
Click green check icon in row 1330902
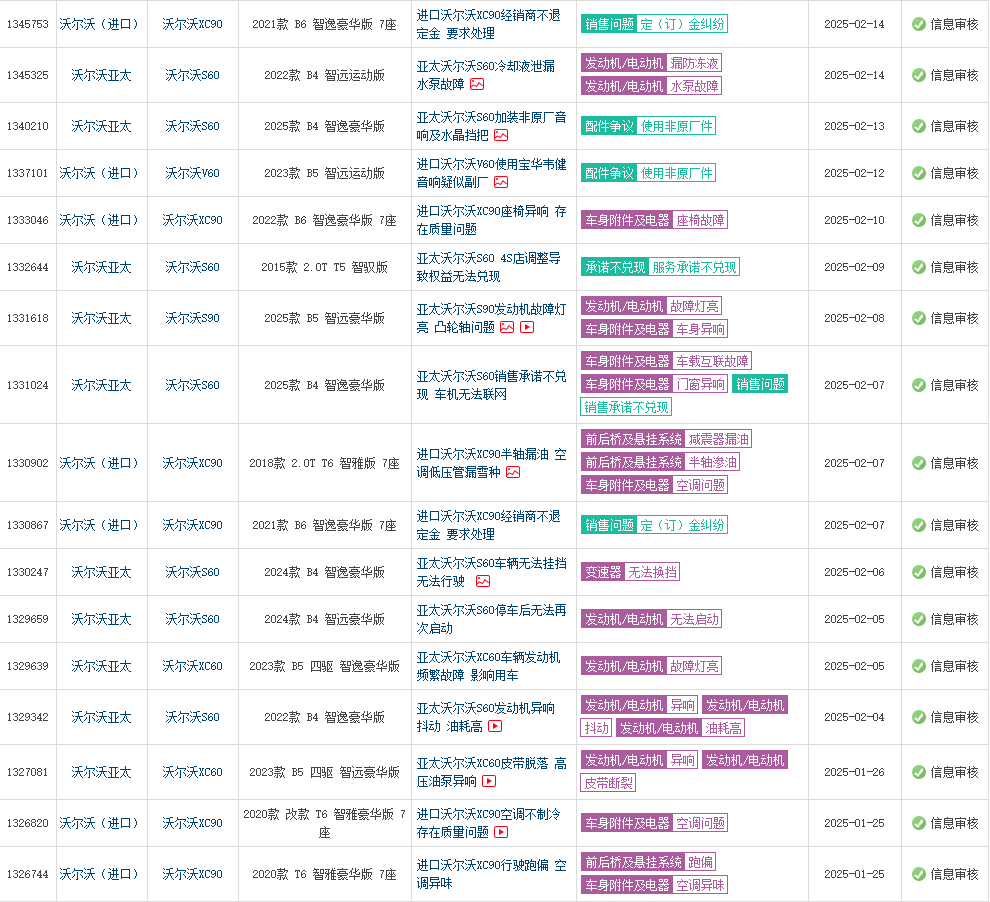[919, 463]
